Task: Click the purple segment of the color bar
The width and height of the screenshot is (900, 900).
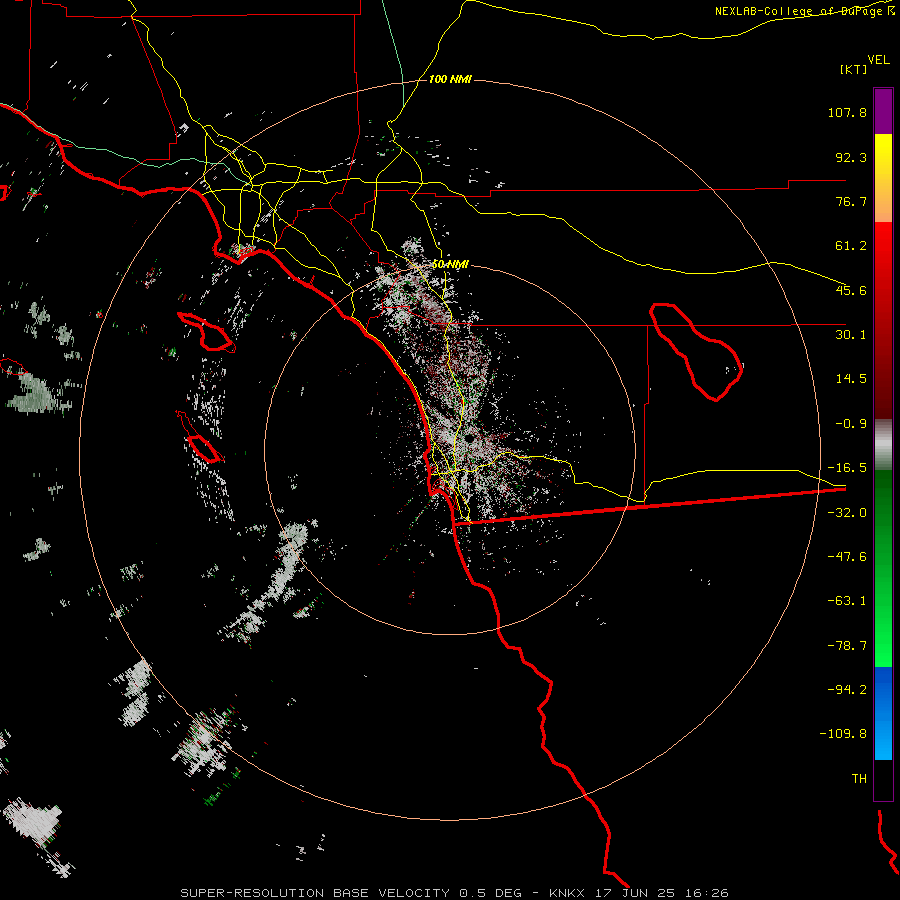Action: (x=883, y=111)
